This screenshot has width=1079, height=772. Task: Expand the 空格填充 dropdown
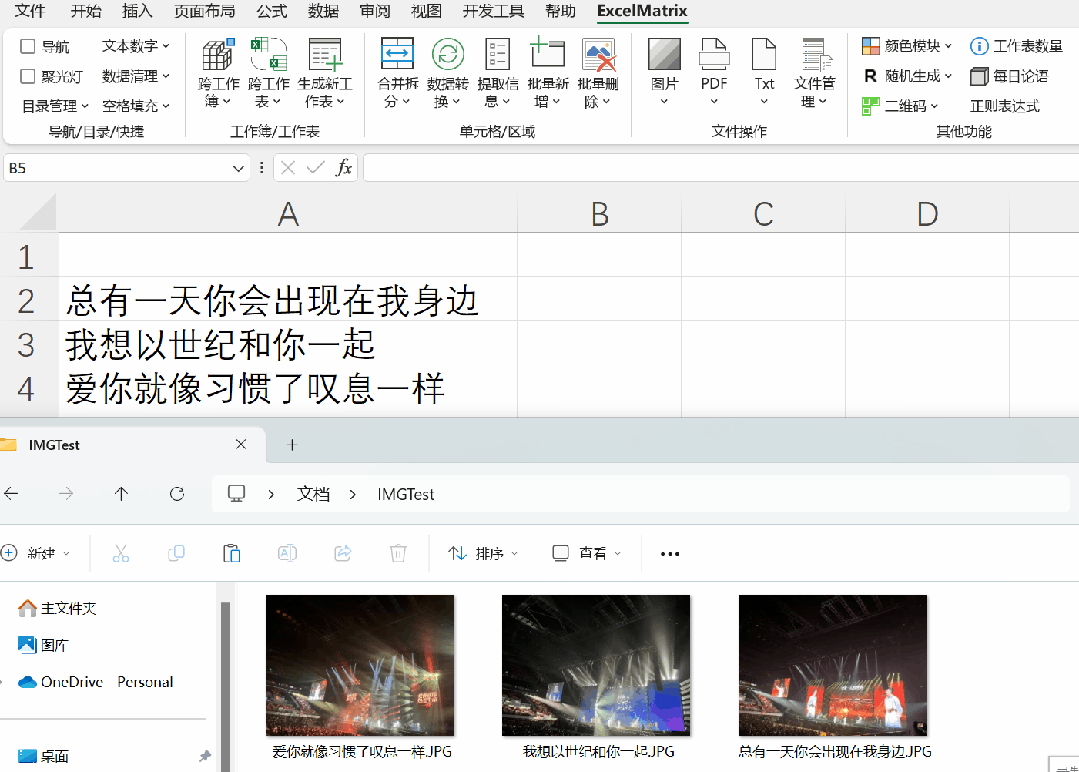pos(136,106)
